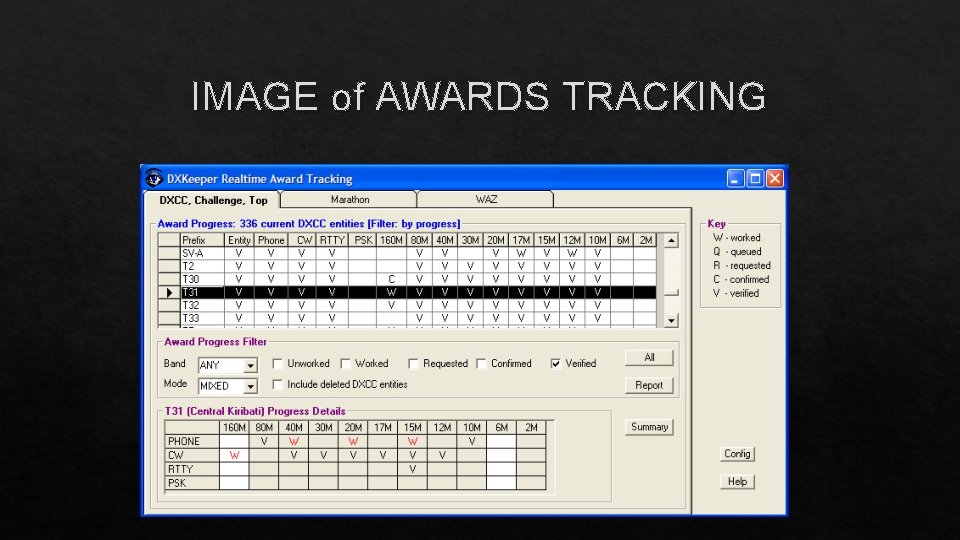
Task: Enable the Unworked filter checkbox
Action: pos(277,364)
